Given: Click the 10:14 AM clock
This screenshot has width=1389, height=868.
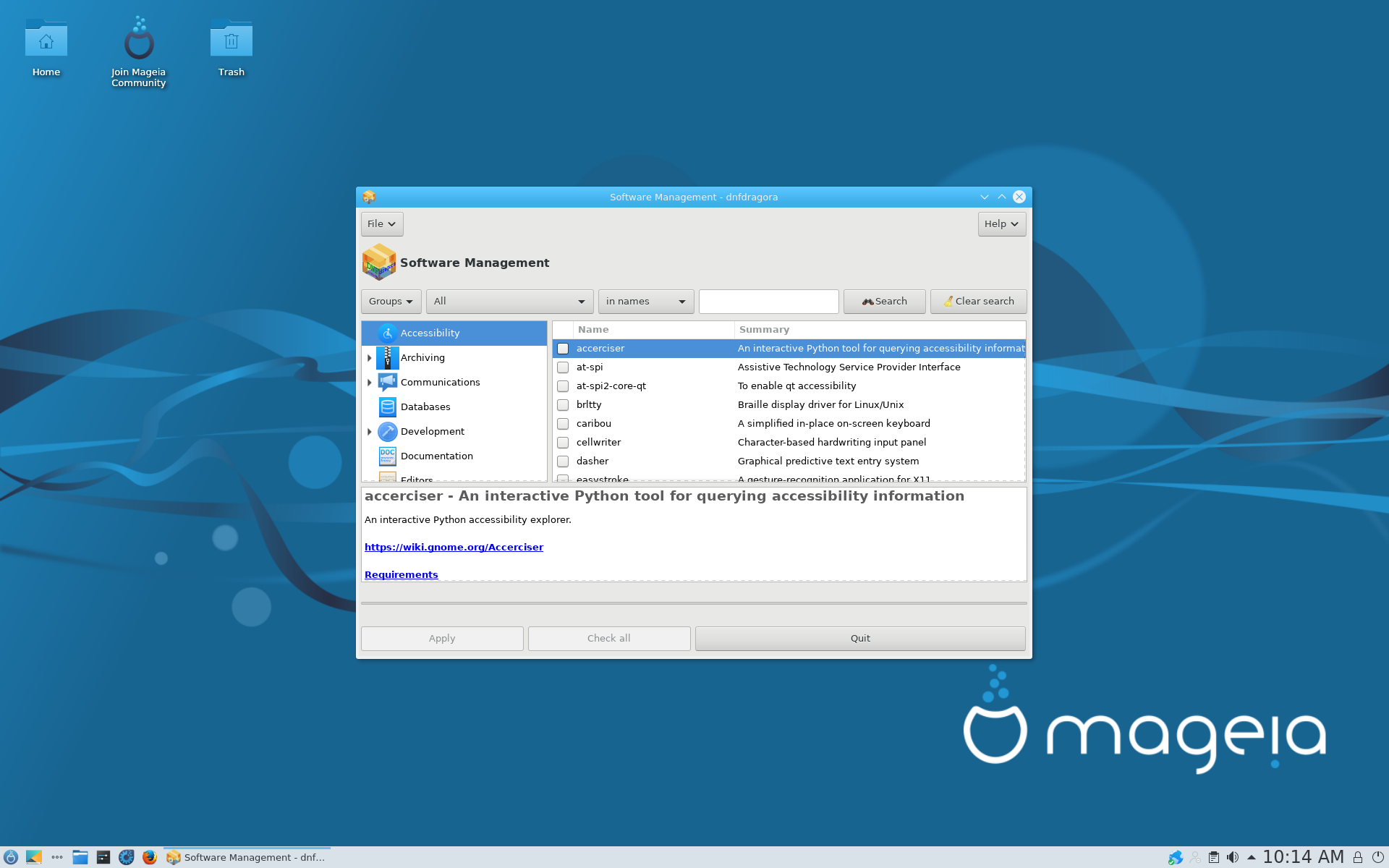Looking at the screenshot, I should pos(1303,857).
